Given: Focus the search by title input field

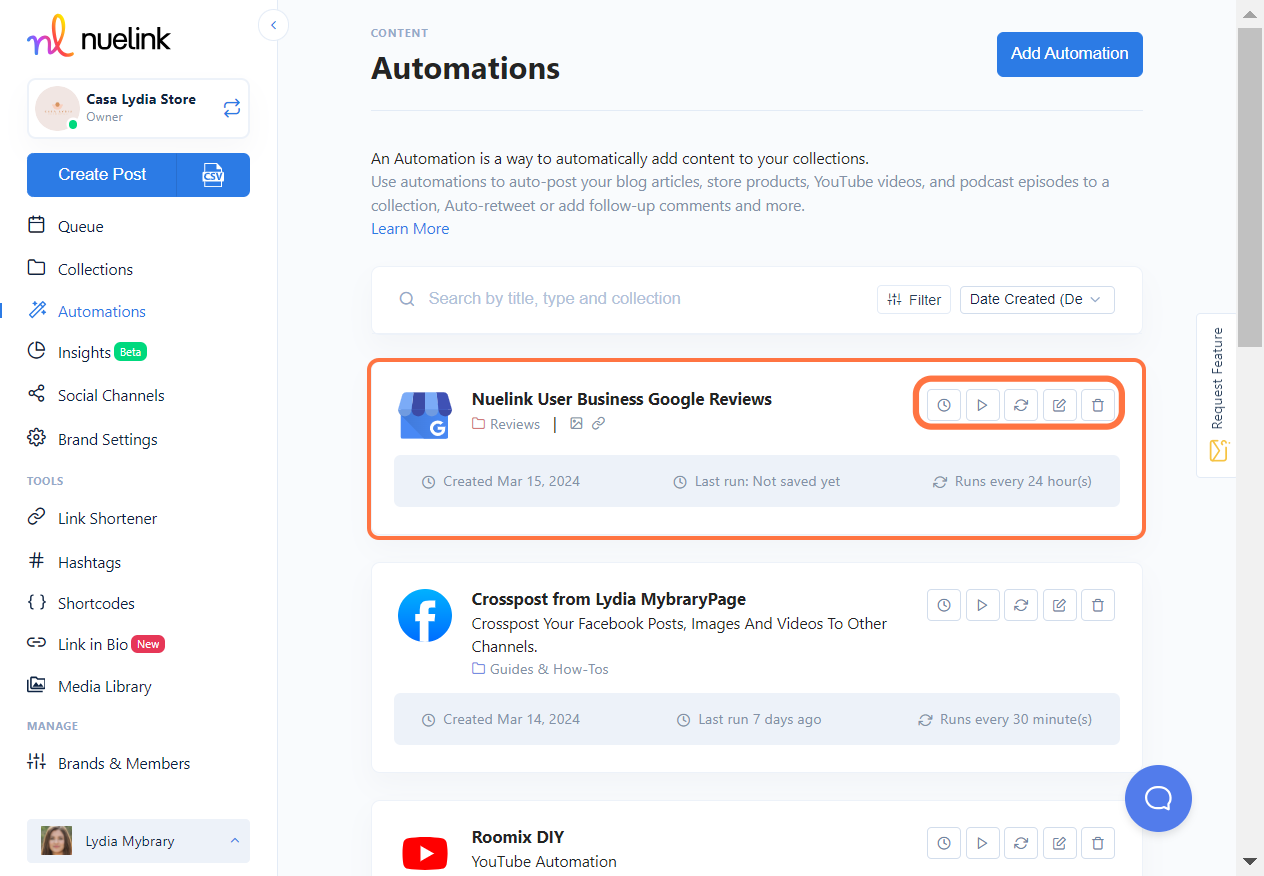Looking at the screenshot, I should pos(640,299).
